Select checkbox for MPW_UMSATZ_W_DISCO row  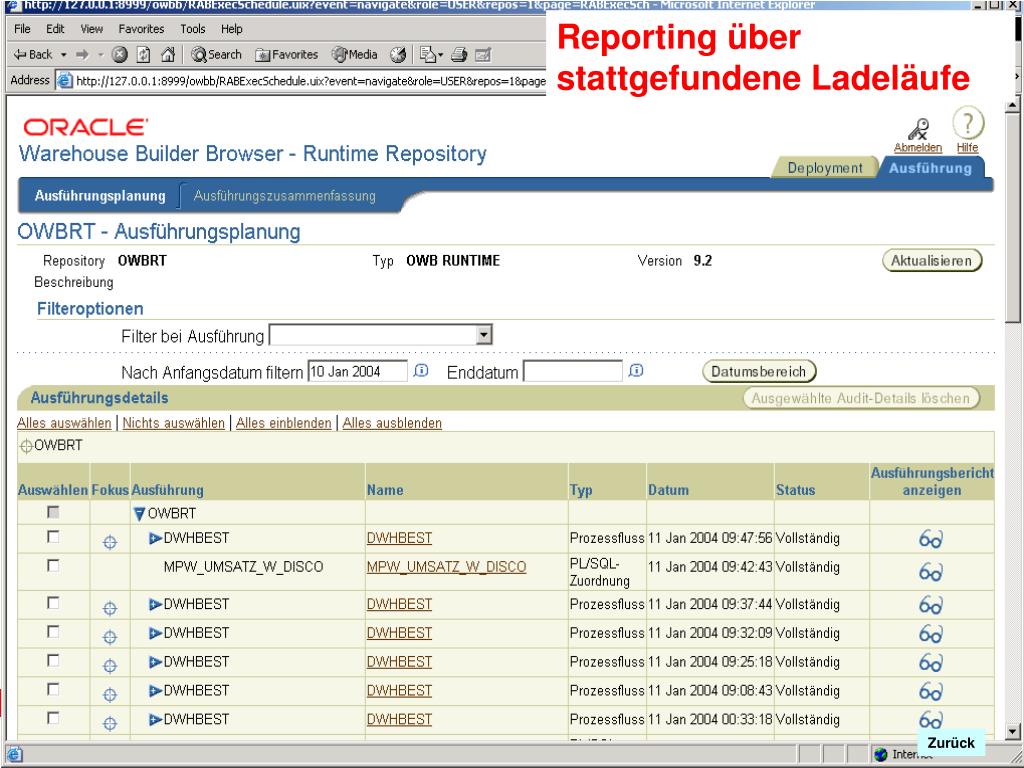54,566
